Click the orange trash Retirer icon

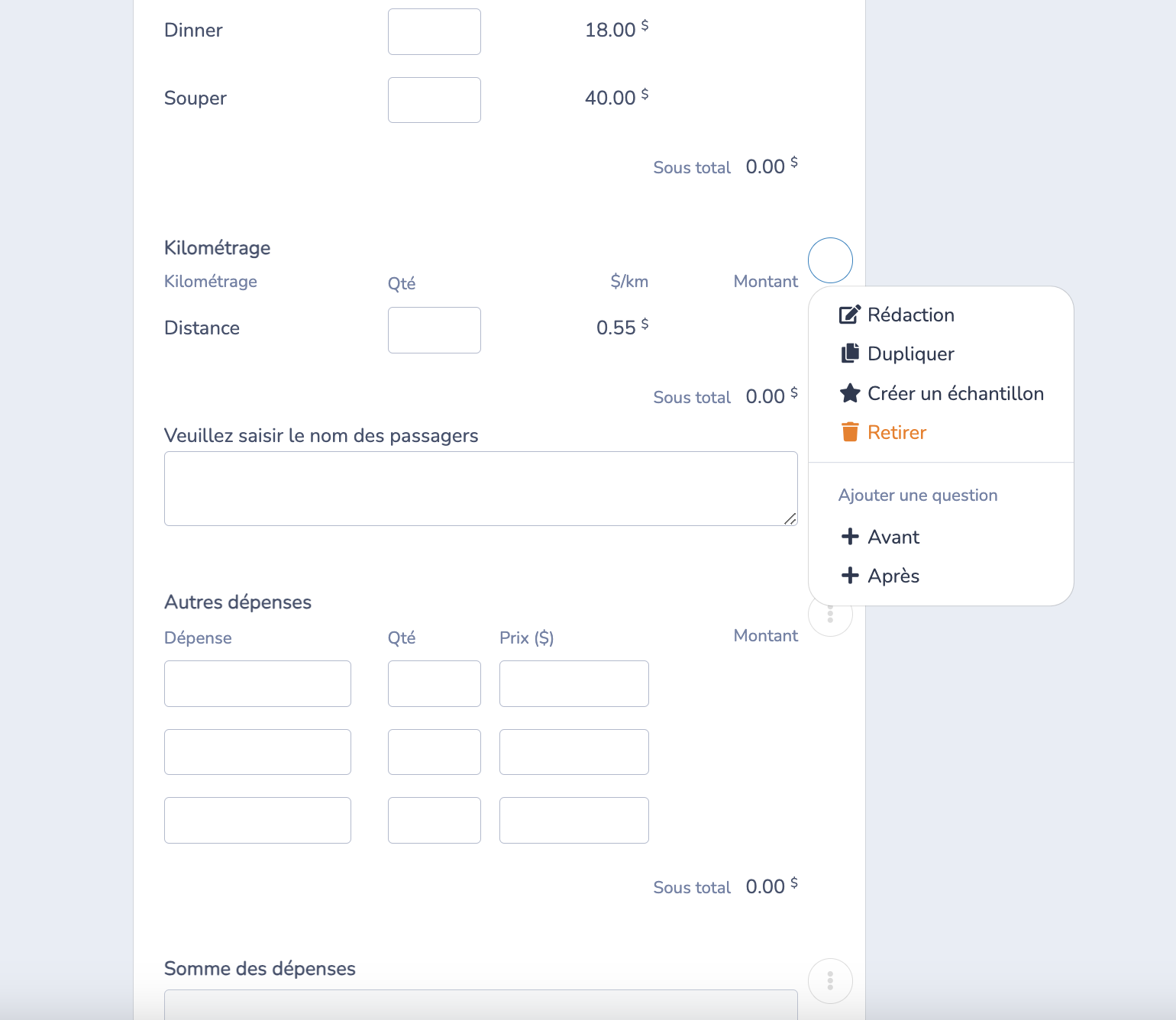coord(849,432)
